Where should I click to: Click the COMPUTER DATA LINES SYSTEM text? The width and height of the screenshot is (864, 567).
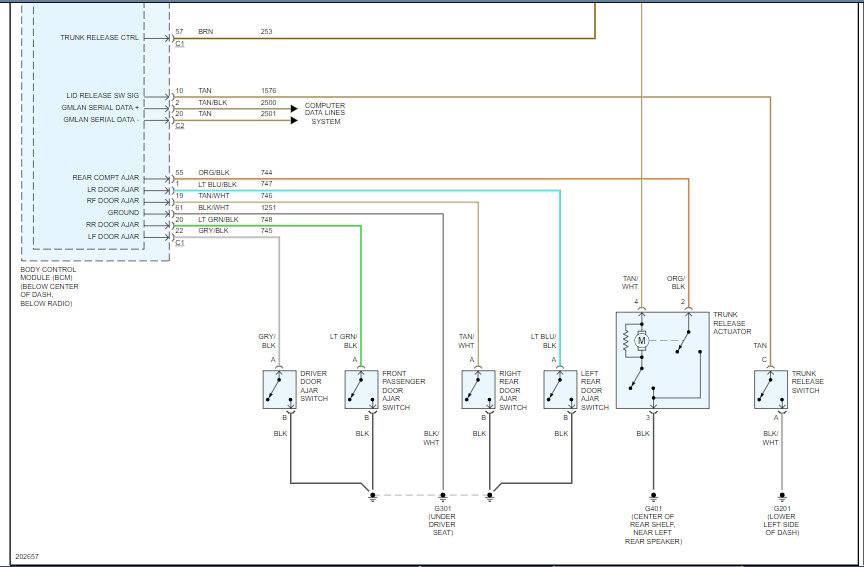[325, 113]
